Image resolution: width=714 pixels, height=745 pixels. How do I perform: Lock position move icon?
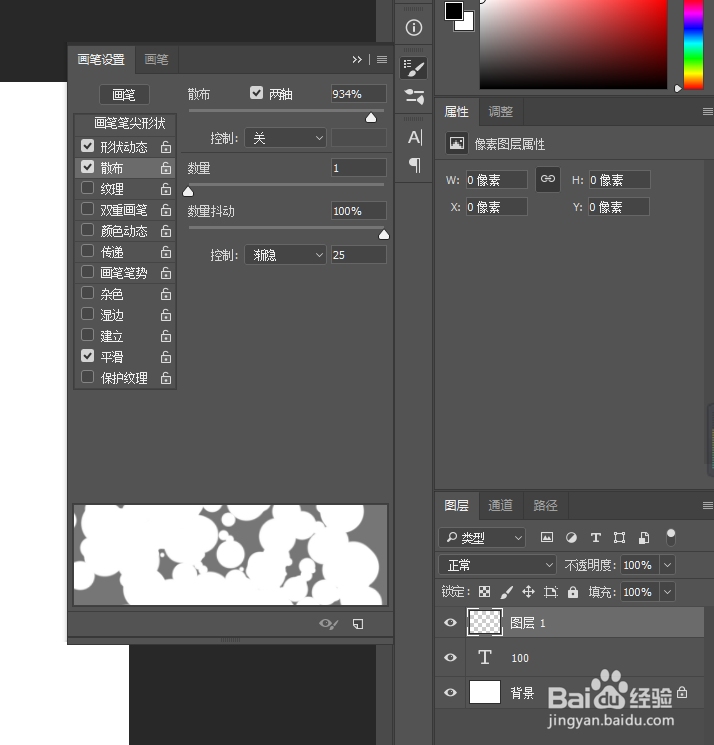(528, 592)
